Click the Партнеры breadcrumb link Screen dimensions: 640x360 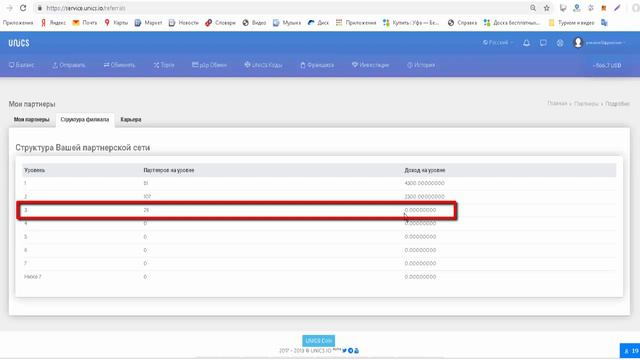(586, 104)
